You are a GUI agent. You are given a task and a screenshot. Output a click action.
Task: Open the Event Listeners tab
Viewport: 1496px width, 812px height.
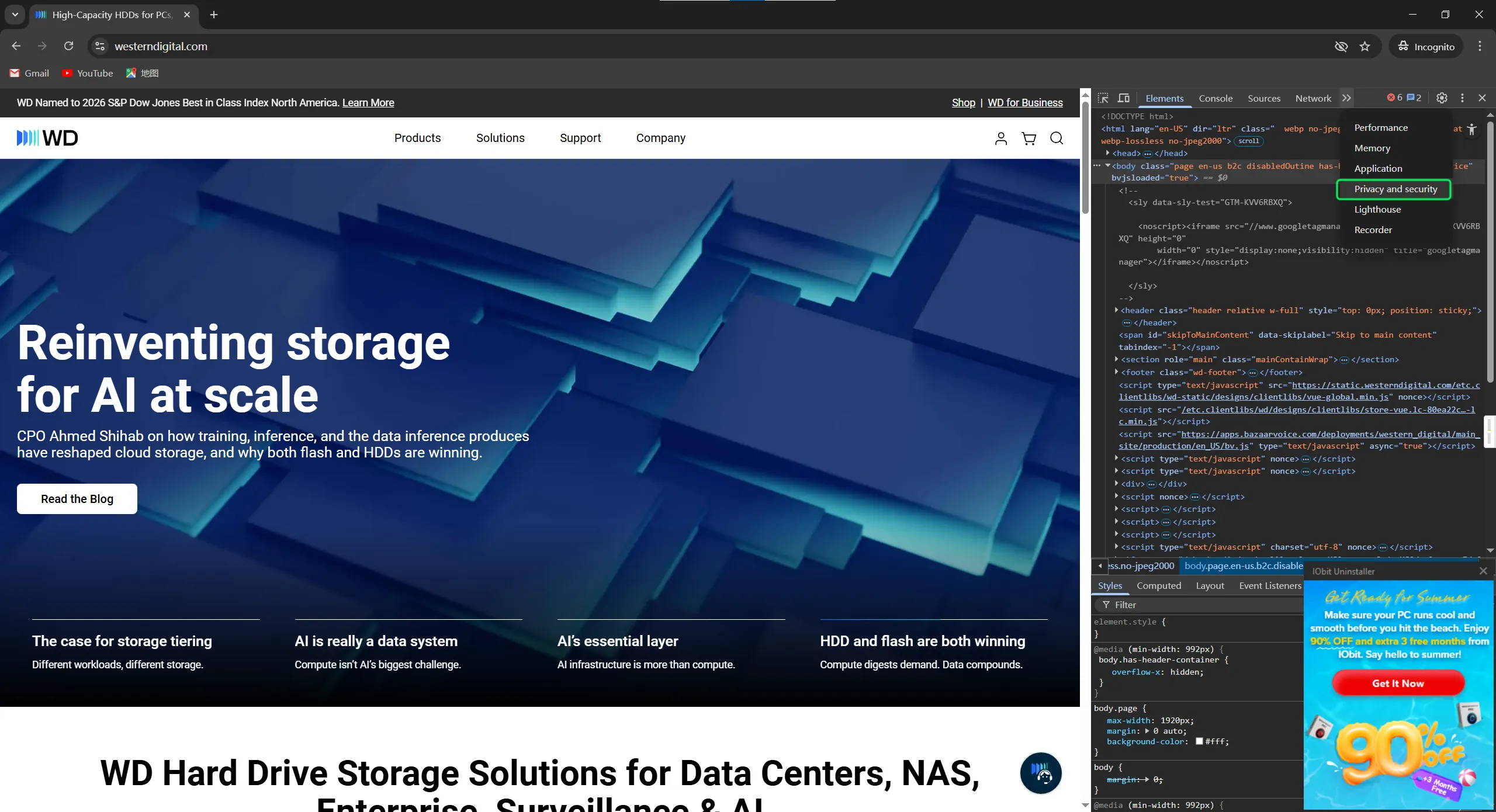pos(1270,586)
